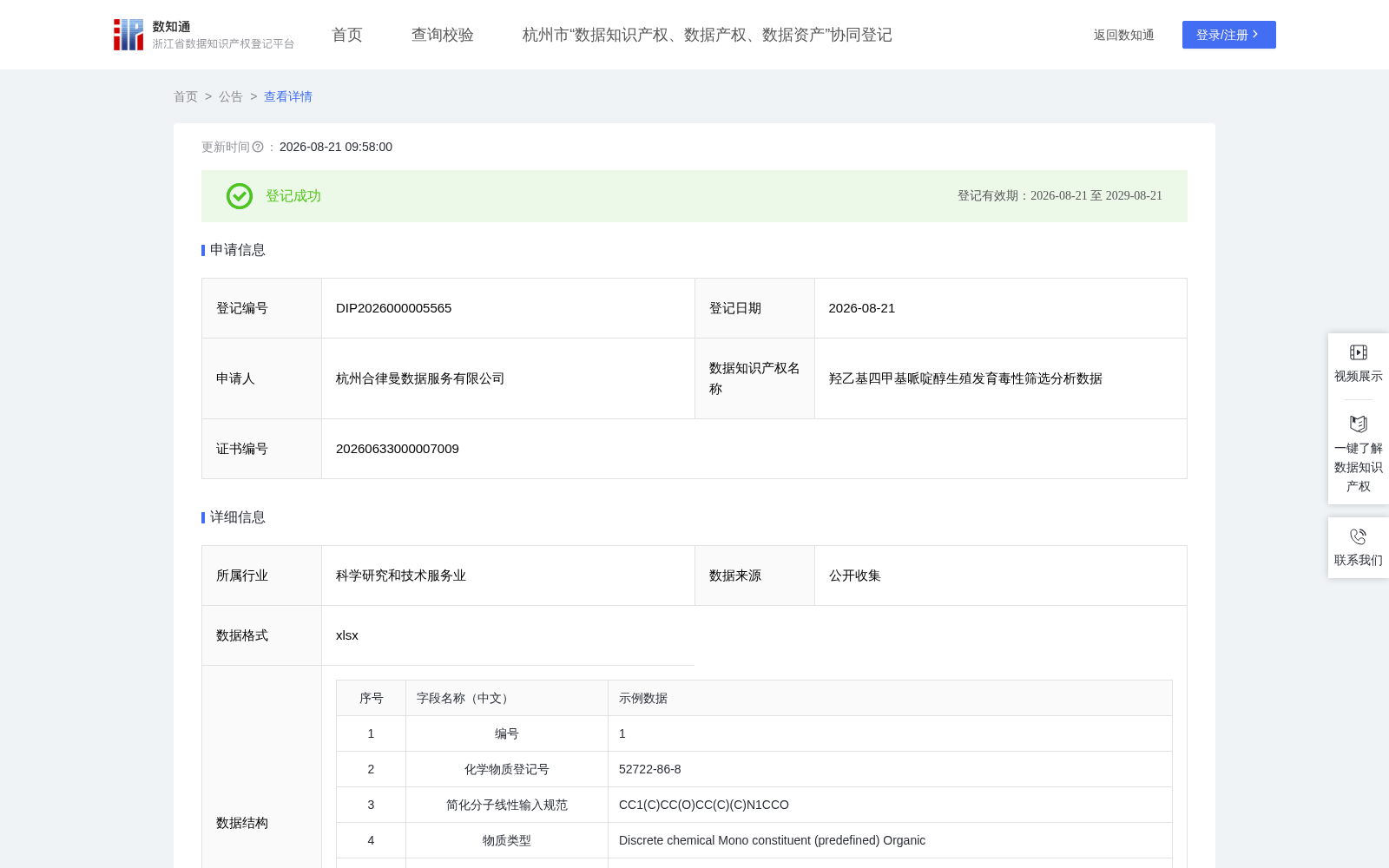
Task: Click update time 2026-08-21 09:58:00
Action: (x=336, y=147)
